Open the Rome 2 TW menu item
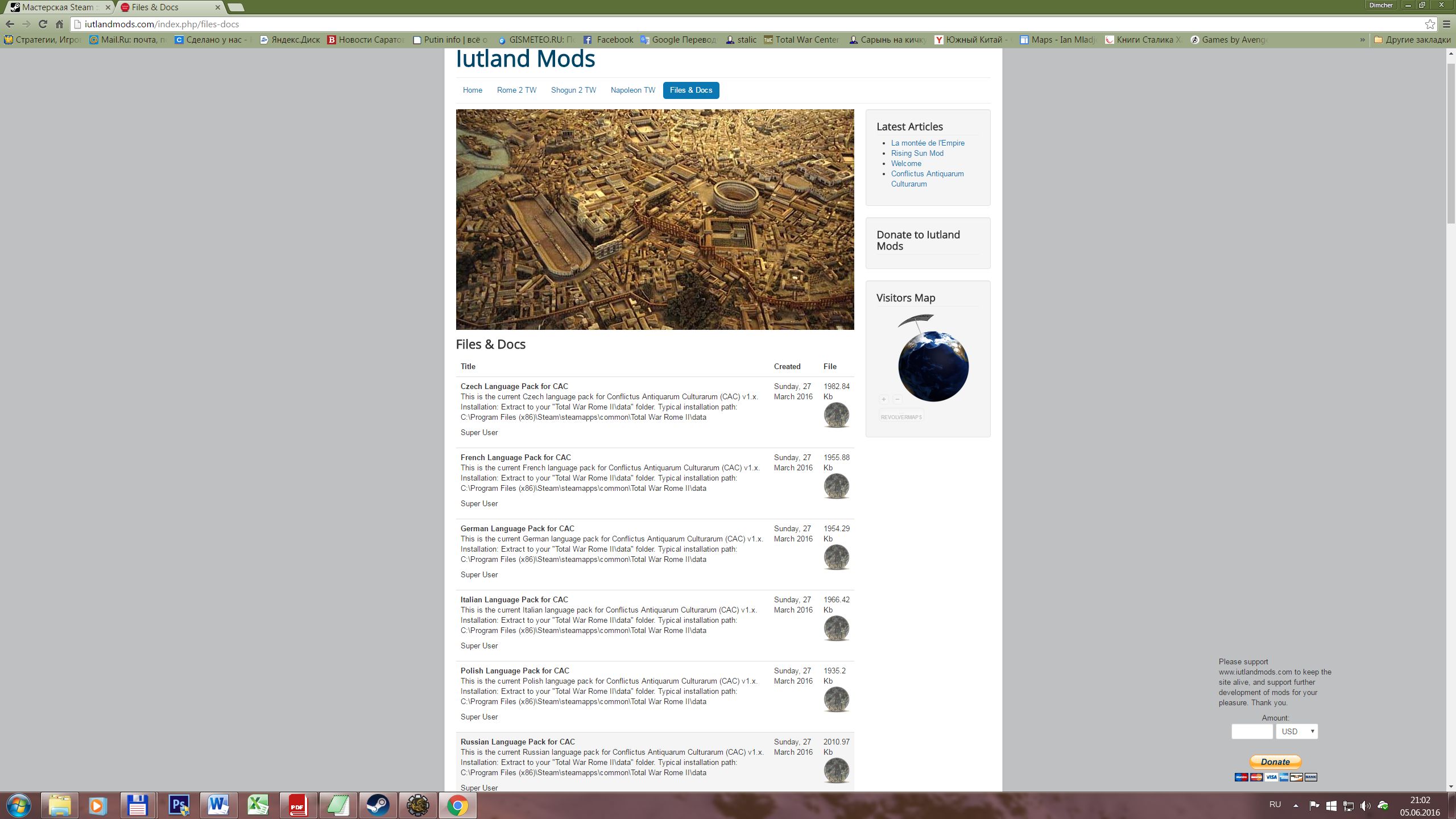1456x819 pixels. coord(516,90)
